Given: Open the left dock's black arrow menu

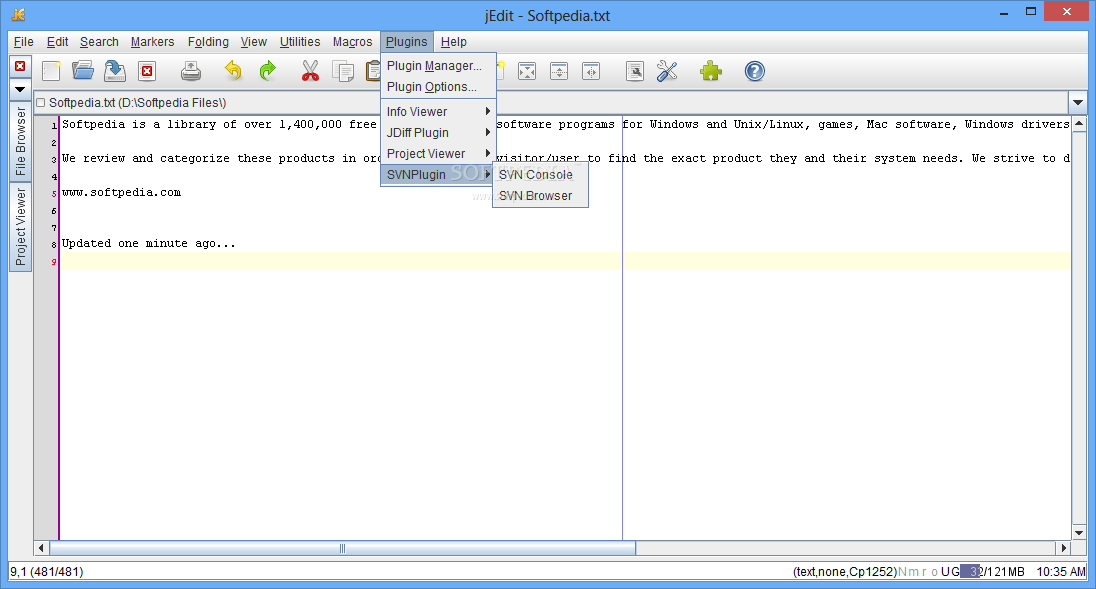Looking at the screenshot, I should pos(20,89).
